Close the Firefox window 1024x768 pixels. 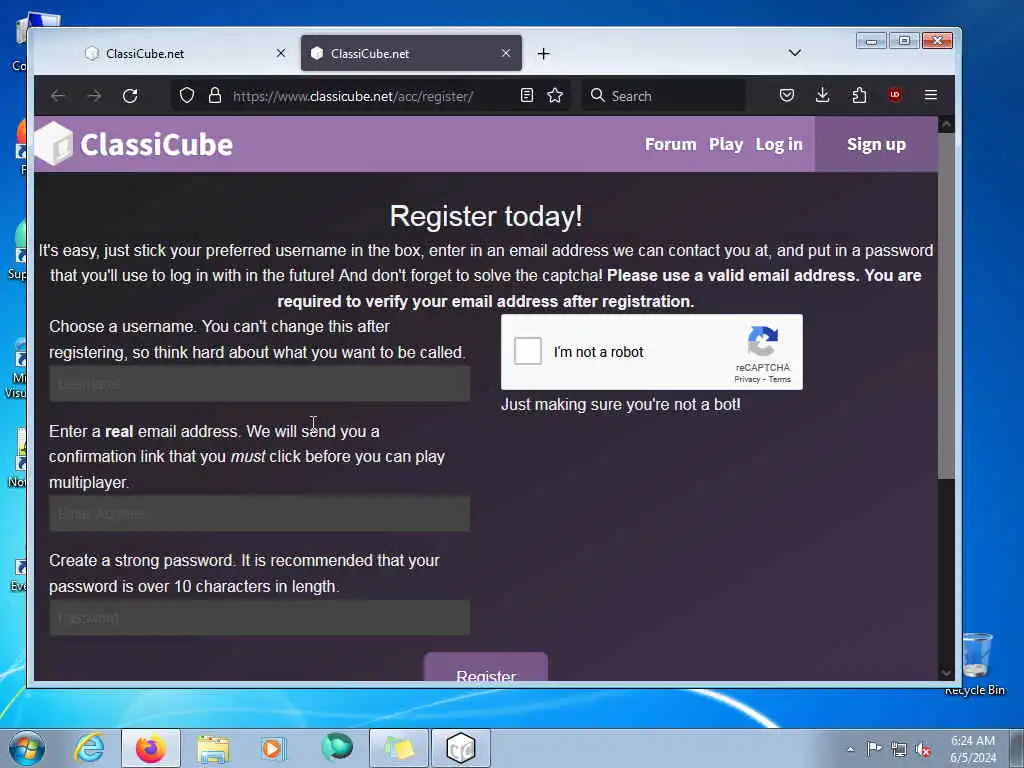pos(938,41)
